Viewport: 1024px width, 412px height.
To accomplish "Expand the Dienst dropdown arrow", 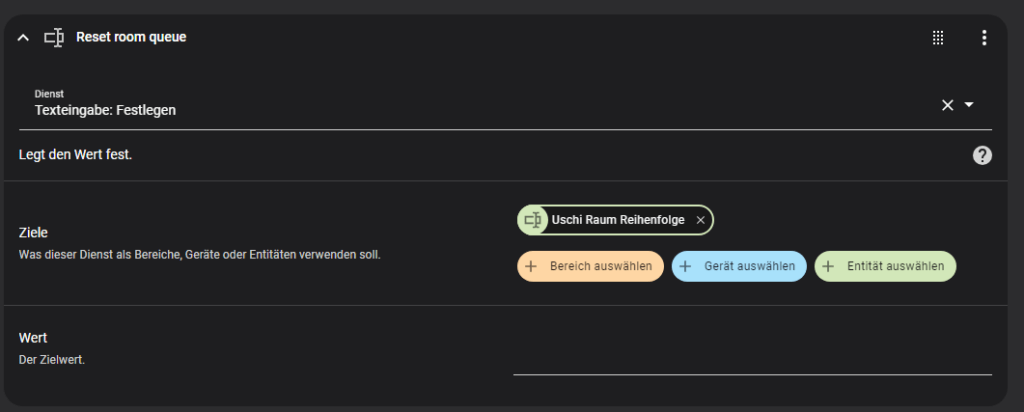I will pos(969,104).
